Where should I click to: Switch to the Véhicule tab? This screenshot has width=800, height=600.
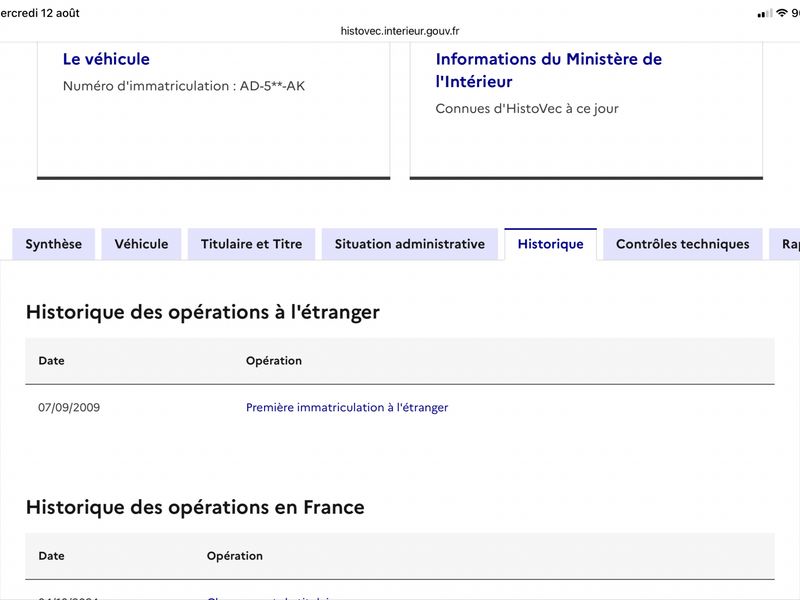click(x=141, y=244)
